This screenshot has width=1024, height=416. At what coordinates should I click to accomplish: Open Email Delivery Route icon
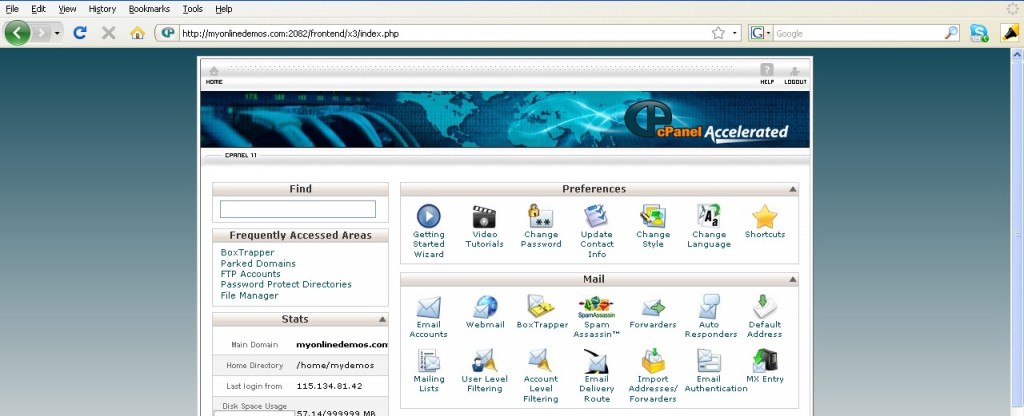pyautogui.click(x=596, y=361)
